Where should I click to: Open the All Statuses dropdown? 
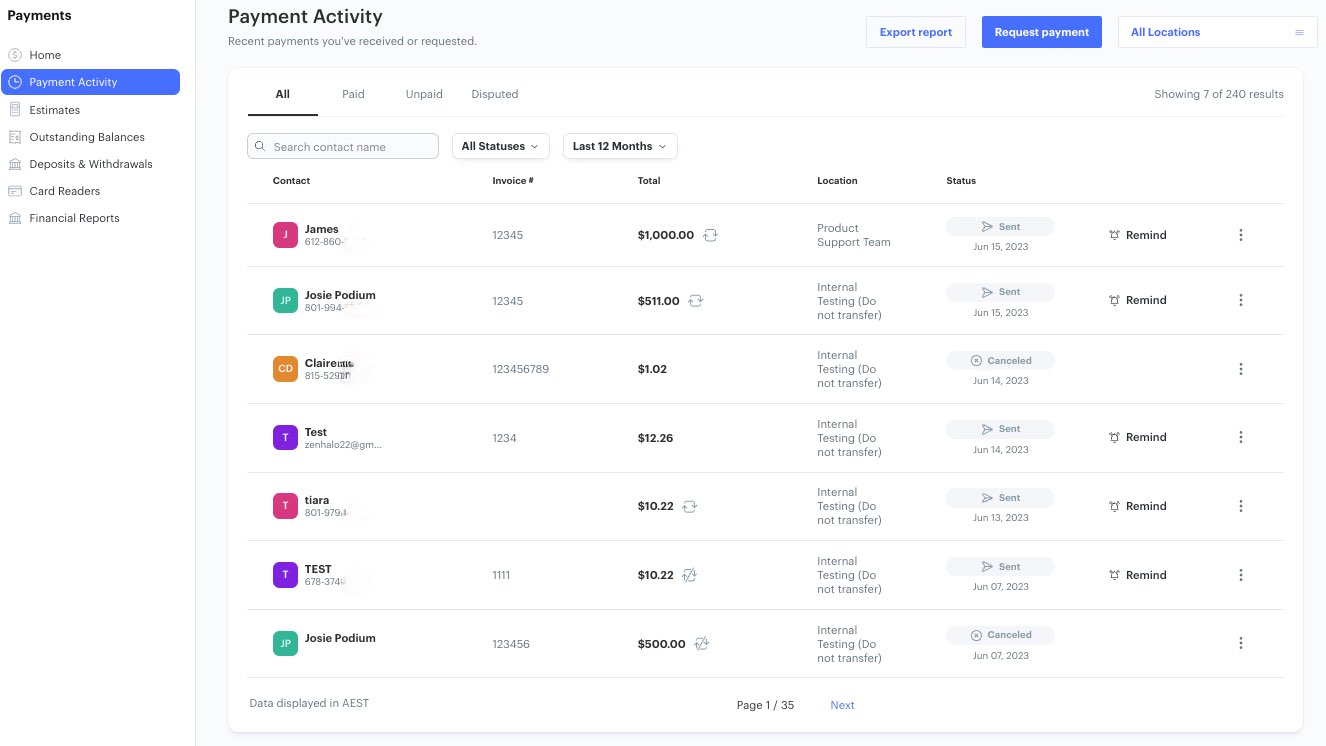point(500,146)
